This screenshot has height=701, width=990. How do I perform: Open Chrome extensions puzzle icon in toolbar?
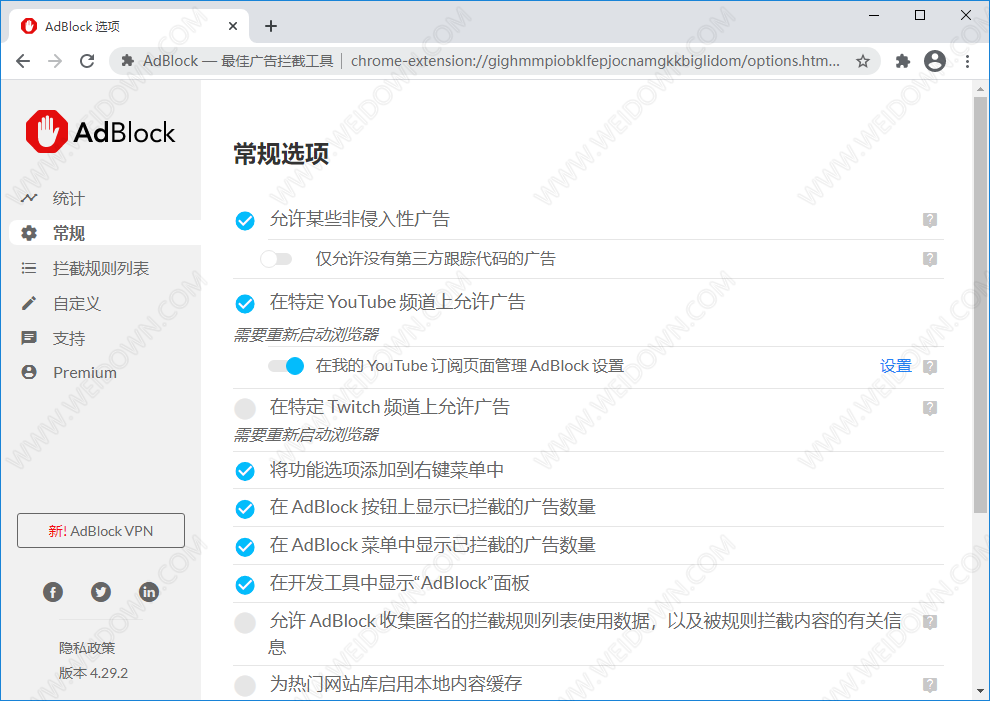click(x=903, y=61)
